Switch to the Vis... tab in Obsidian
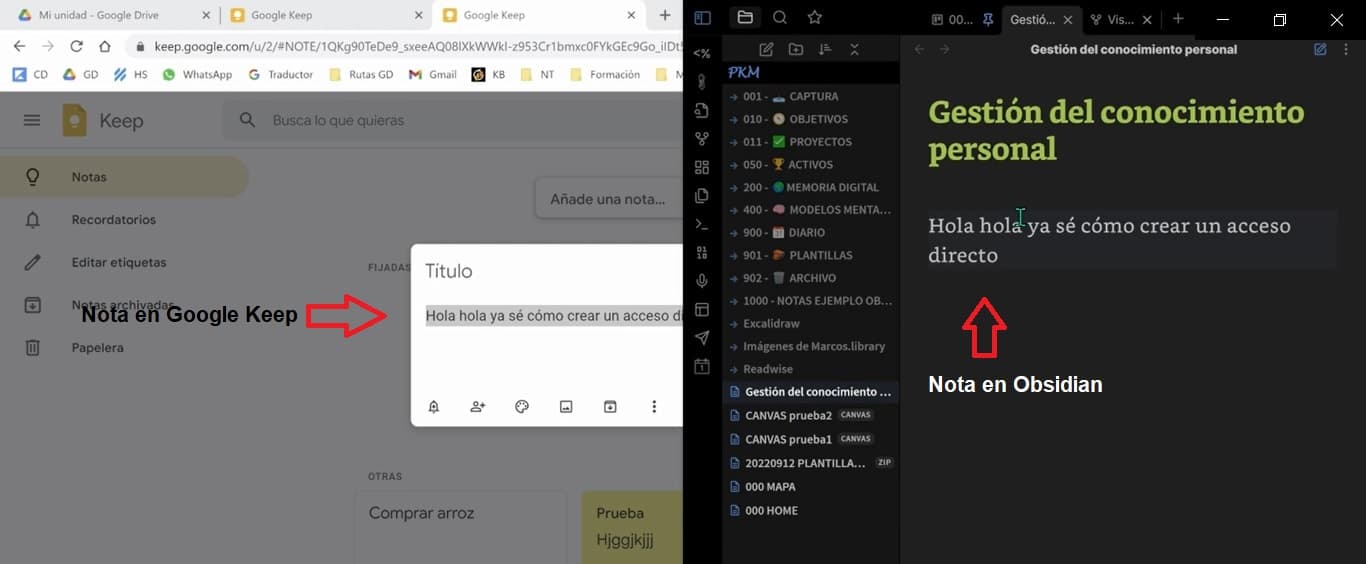Image resolution: width=1366 pixels, height=564 pixels. pos(1121,19)
